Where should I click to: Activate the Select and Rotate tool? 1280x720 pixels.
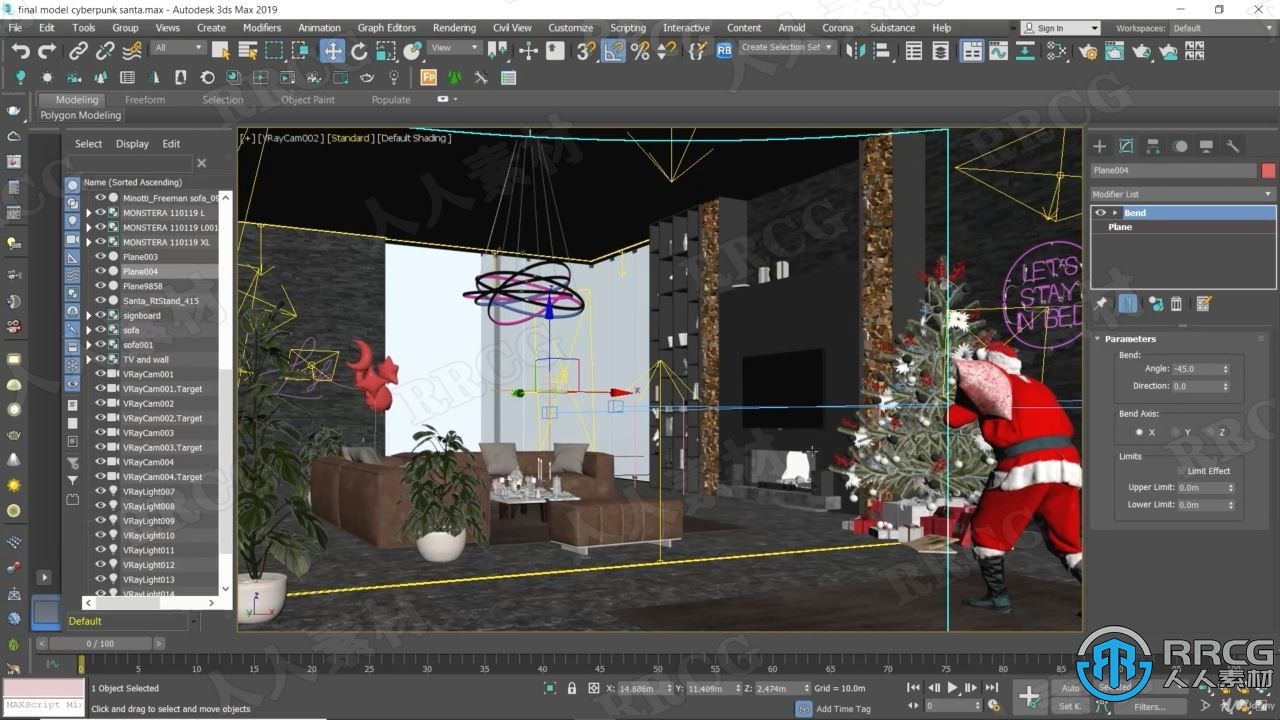(x=359, y=50)
